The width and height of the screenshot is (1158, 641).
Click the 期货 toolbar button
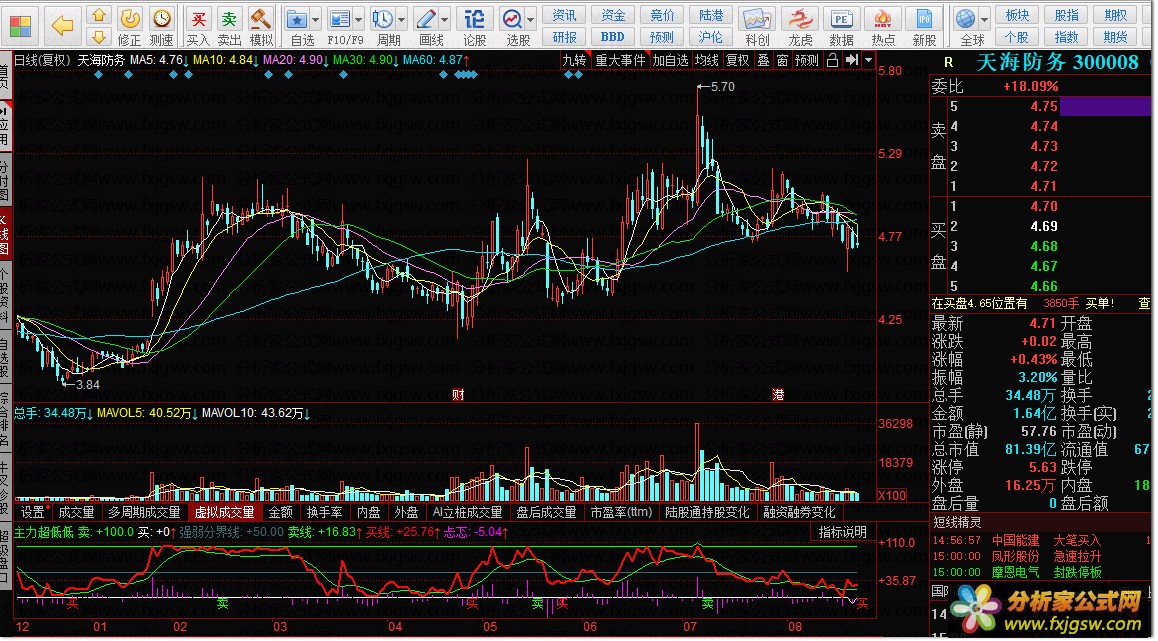(x=1115, y=36)
